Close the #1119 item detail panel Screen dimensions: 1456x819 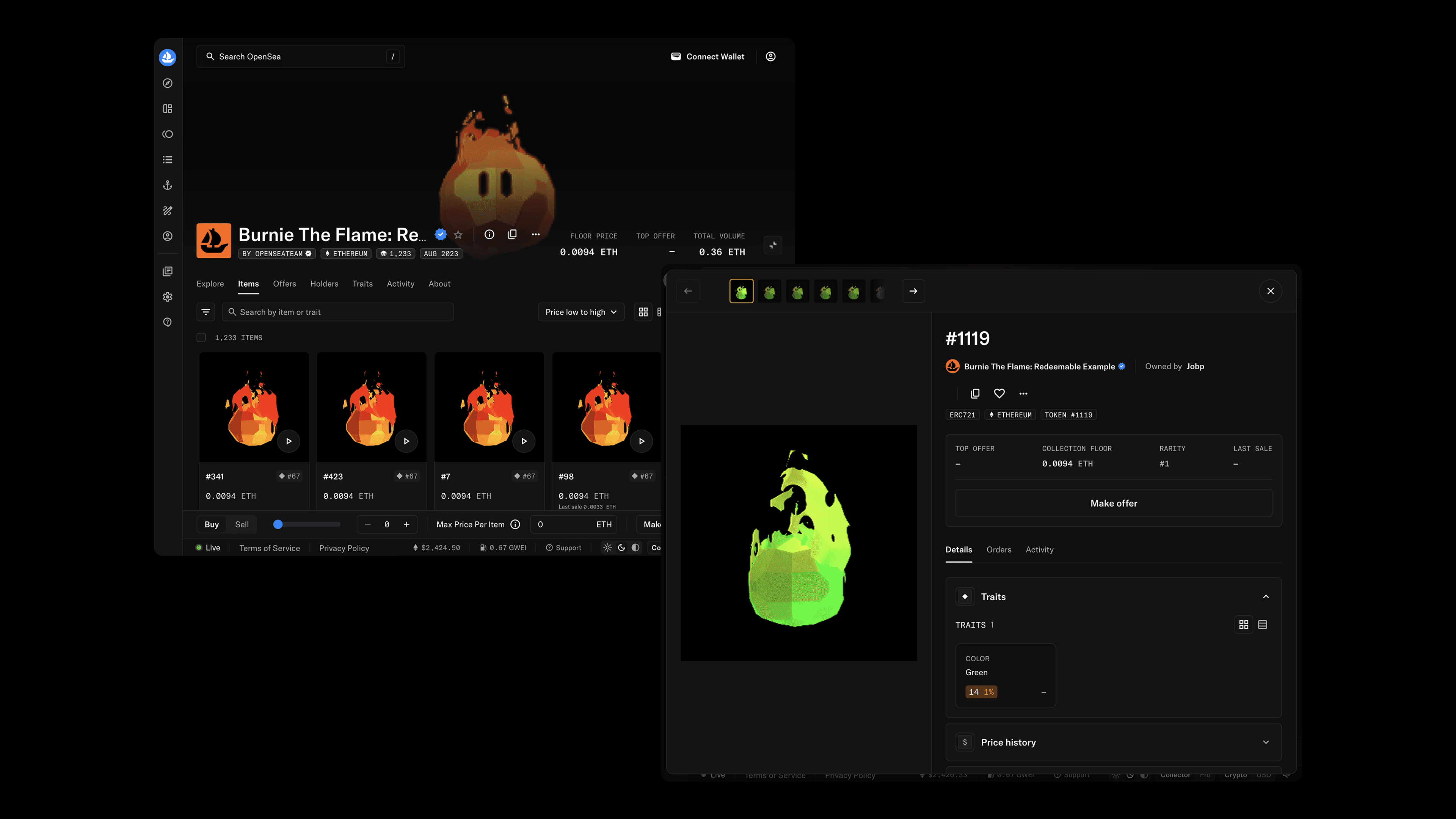pos(1271,291)
